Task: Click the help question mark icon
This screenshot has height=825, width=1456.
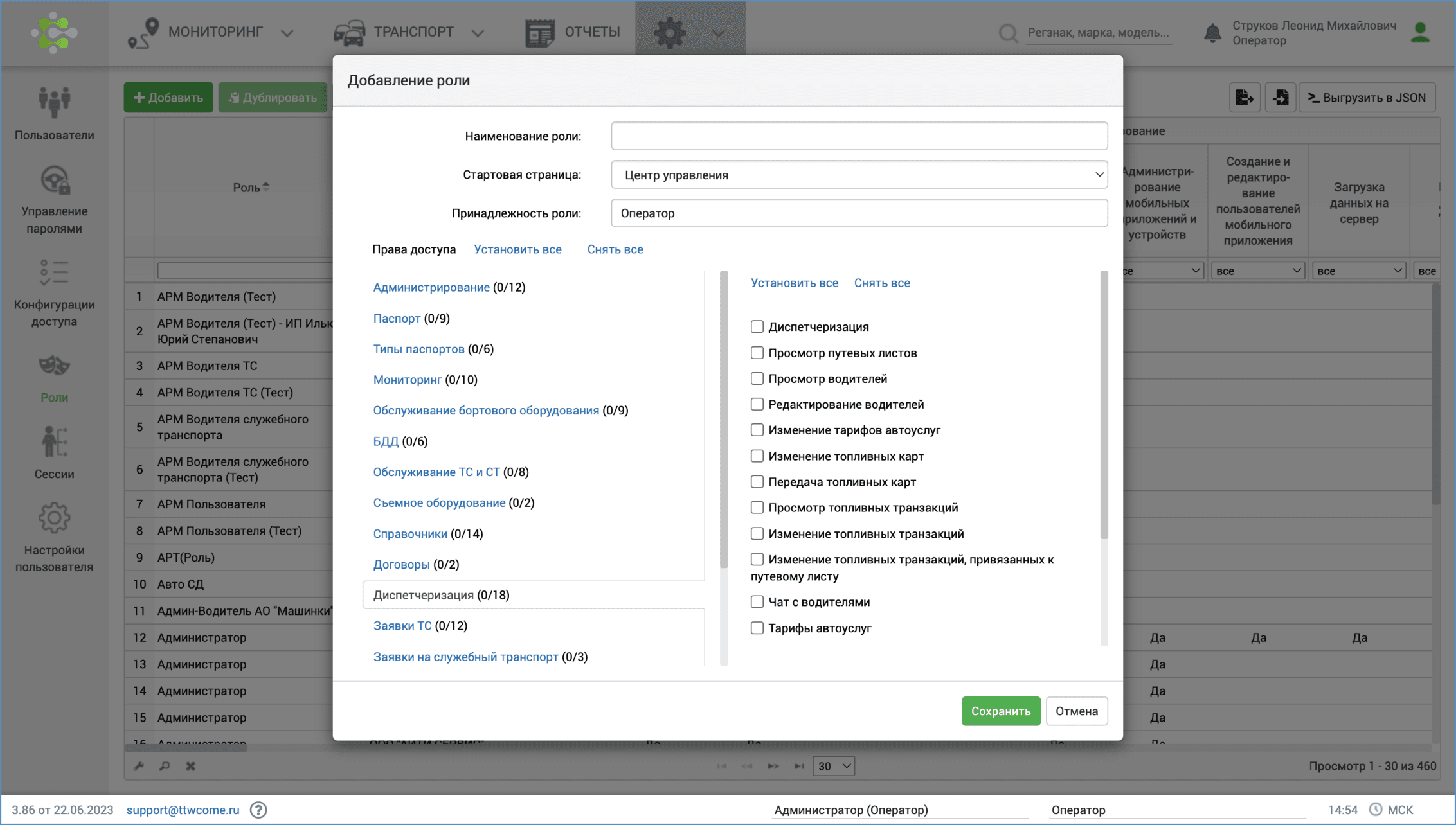Action: pos(258,810)
